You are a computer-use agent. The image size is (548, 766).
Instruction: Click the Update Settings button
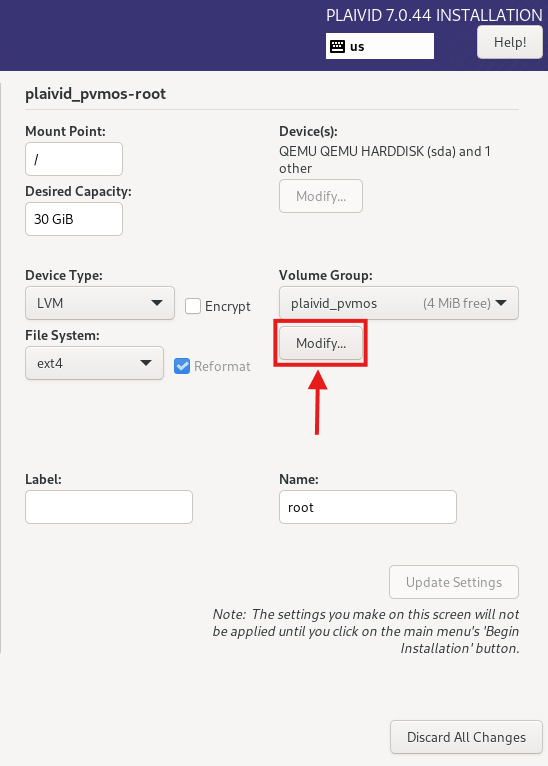pos(454,582)
